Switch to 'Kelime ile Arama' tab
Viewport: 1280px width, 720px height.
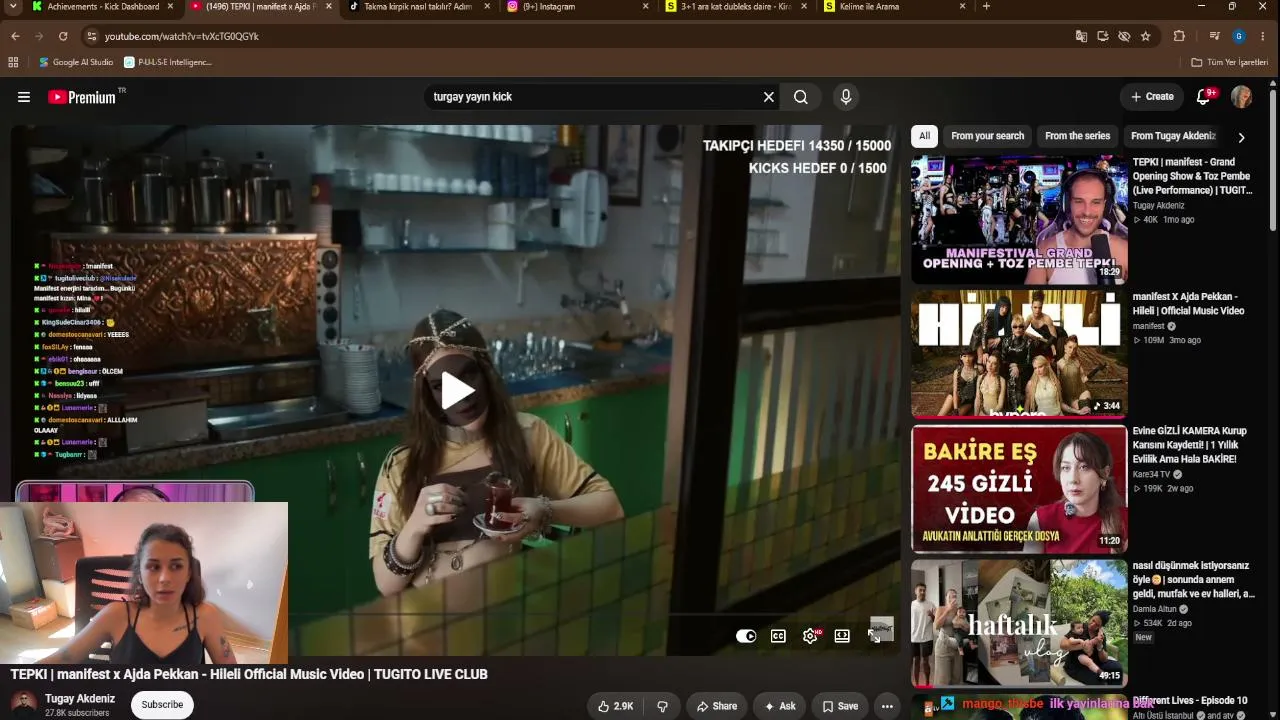tap(894, 6)
